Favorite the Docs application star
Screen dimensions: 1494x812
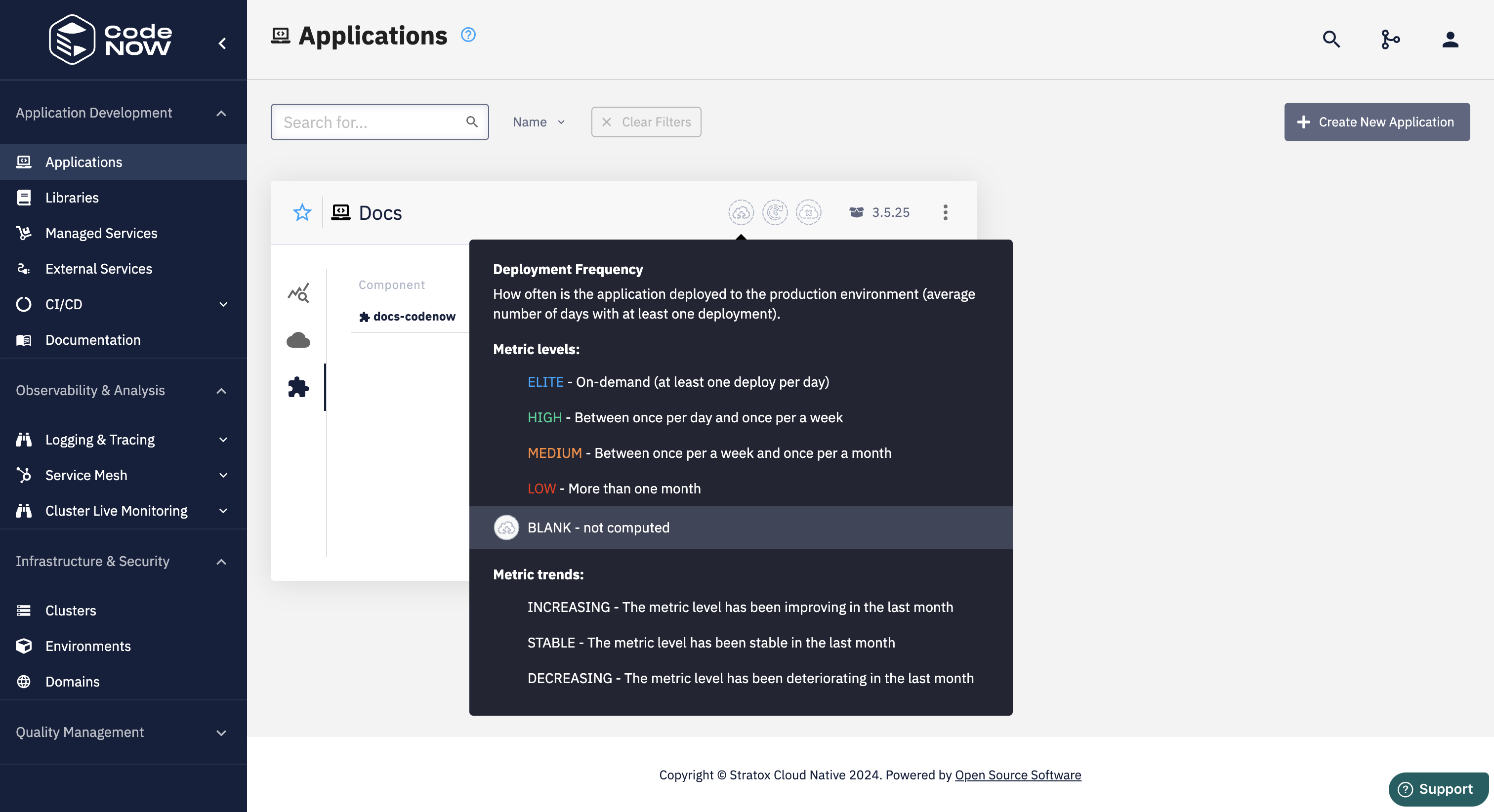(302, 212)
